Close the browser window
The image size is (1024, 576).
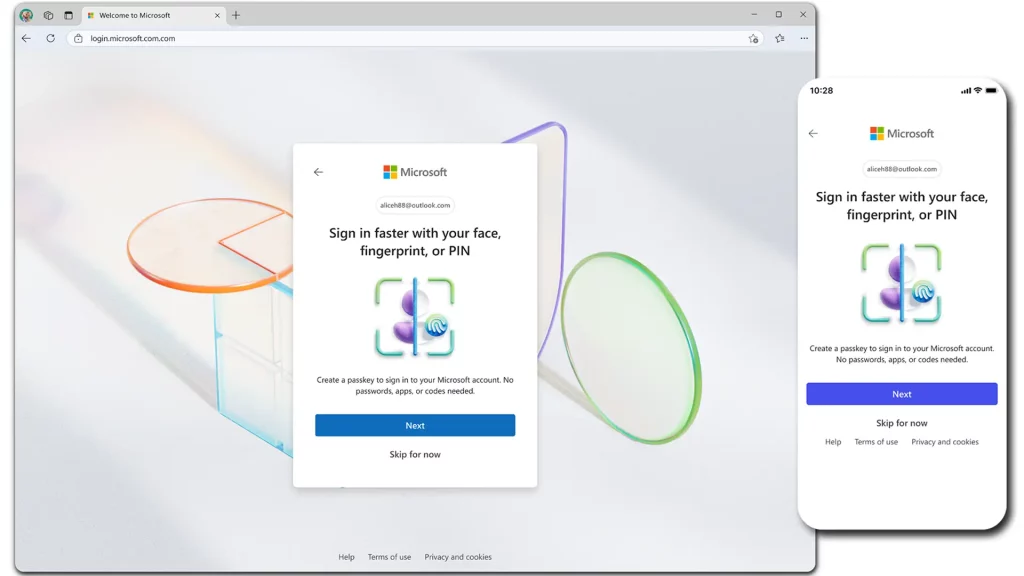tap(803, 14)
